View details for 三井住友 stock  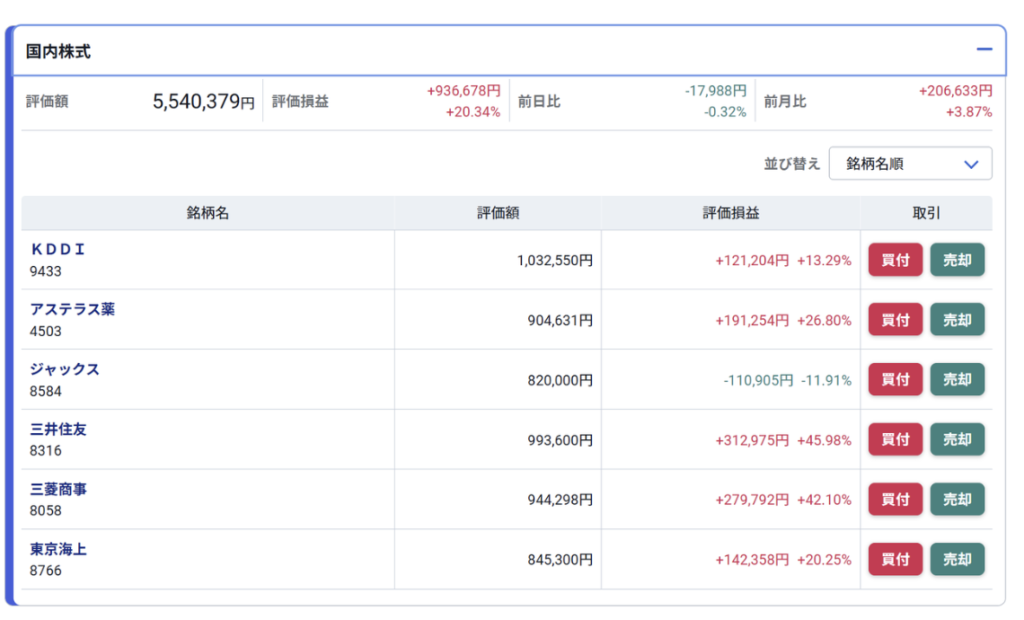click(x=58, y=430)
